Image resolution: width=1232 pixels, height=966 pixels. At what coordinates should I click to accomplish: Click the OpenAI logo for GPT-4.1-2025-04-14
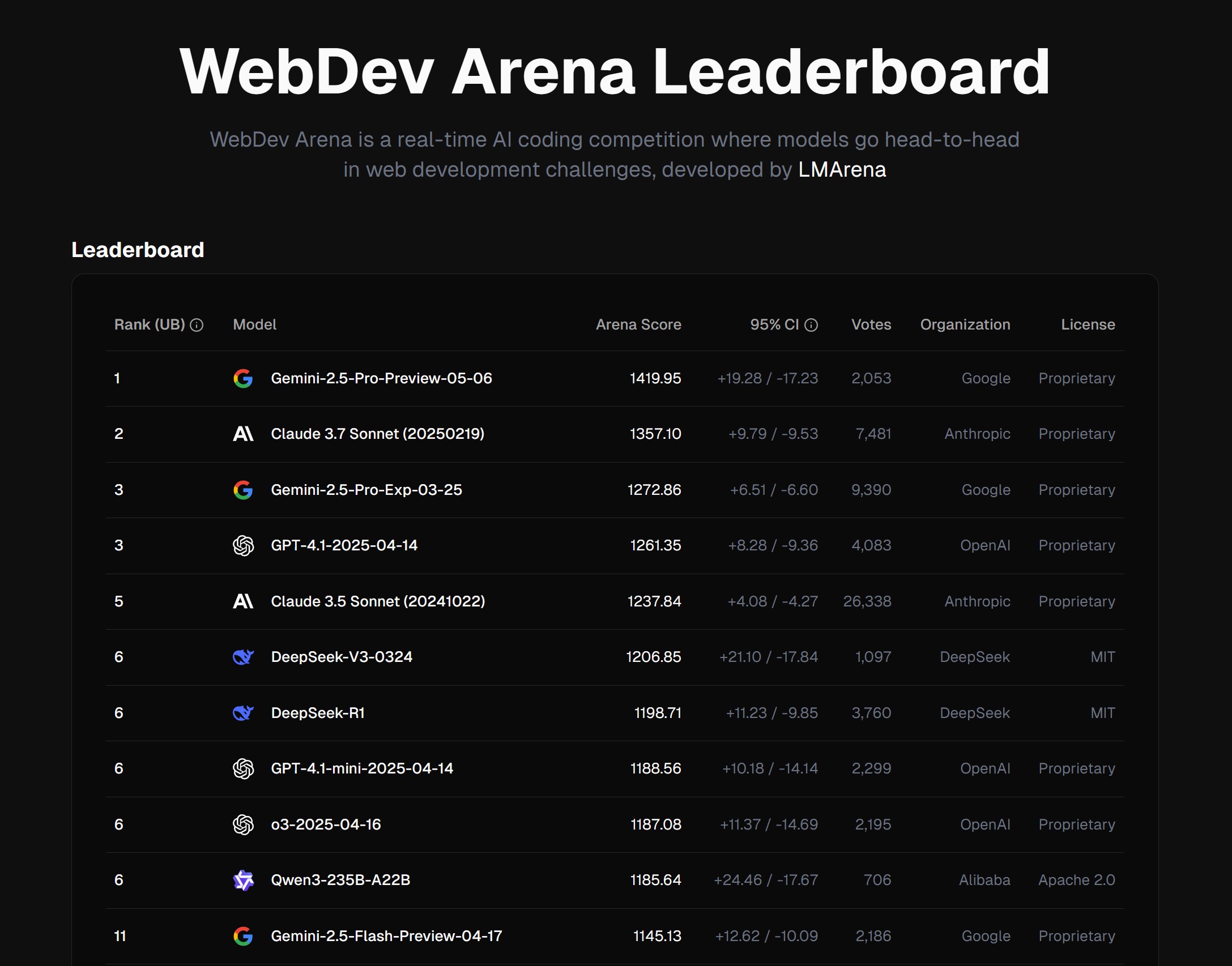coord(243,545)
